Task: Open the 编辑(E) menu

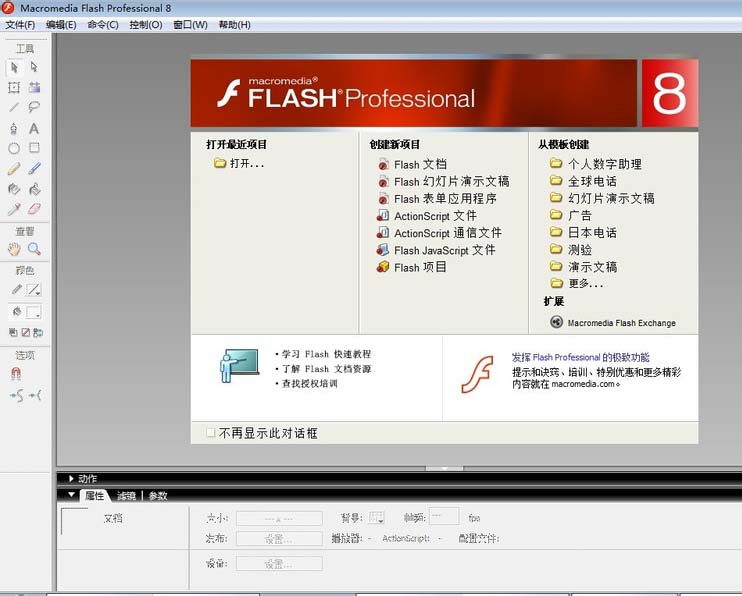Action: pos(61,25)
